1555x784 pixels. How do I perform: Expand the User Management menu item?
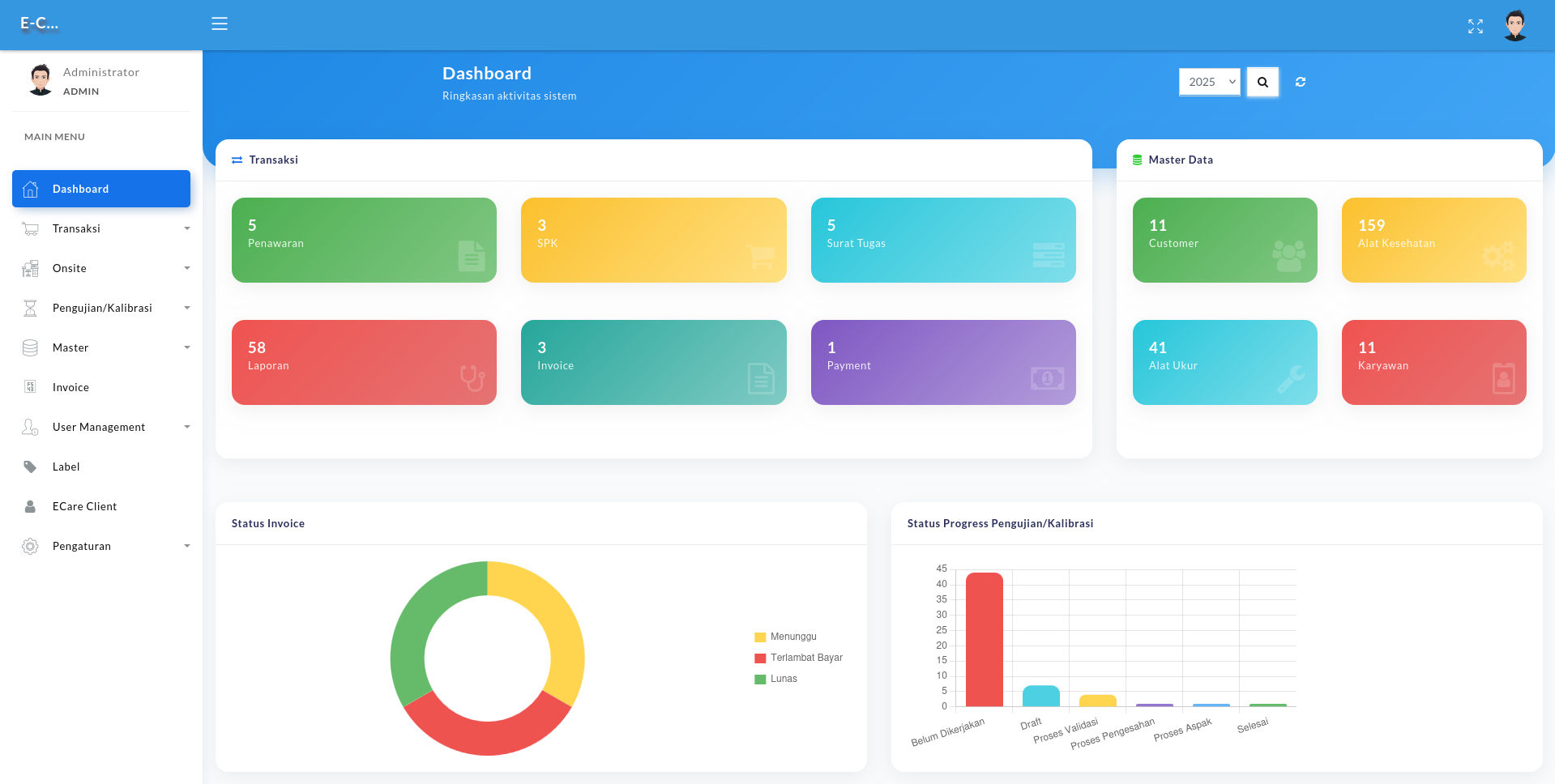click(x=101, y=427)
